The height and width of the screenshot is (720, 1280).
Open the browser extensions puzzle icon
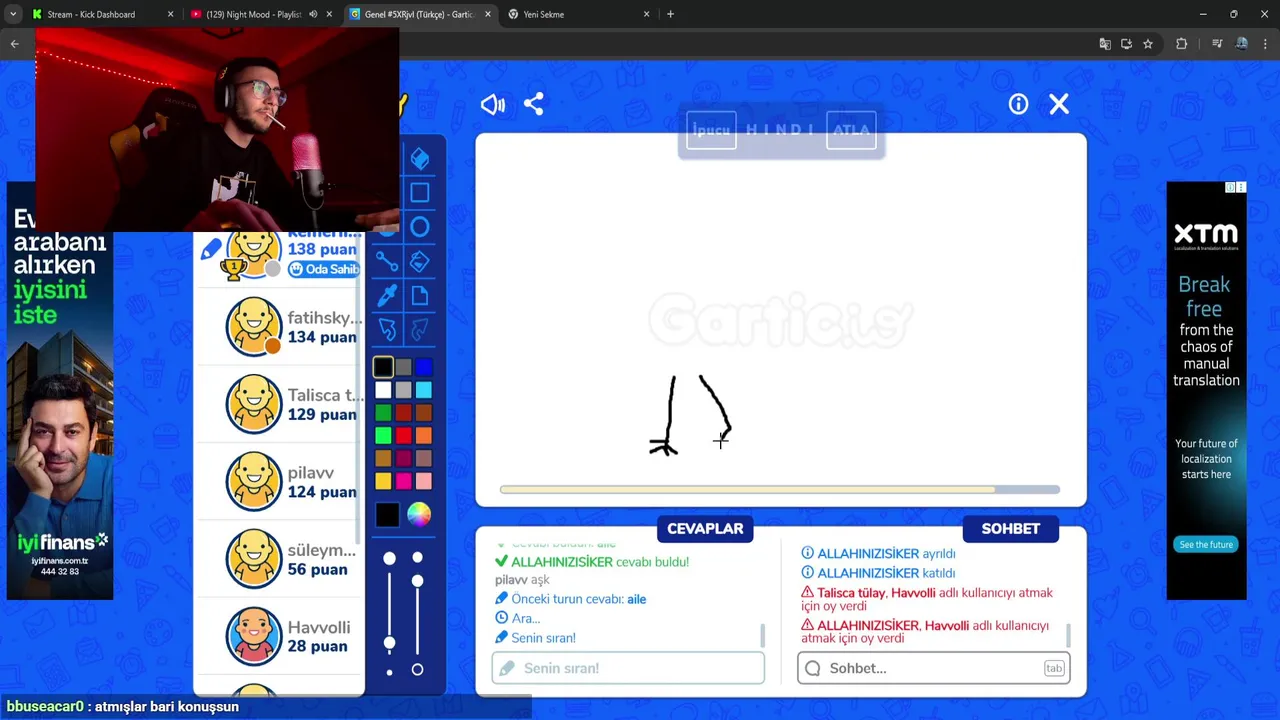[1181, 44]
